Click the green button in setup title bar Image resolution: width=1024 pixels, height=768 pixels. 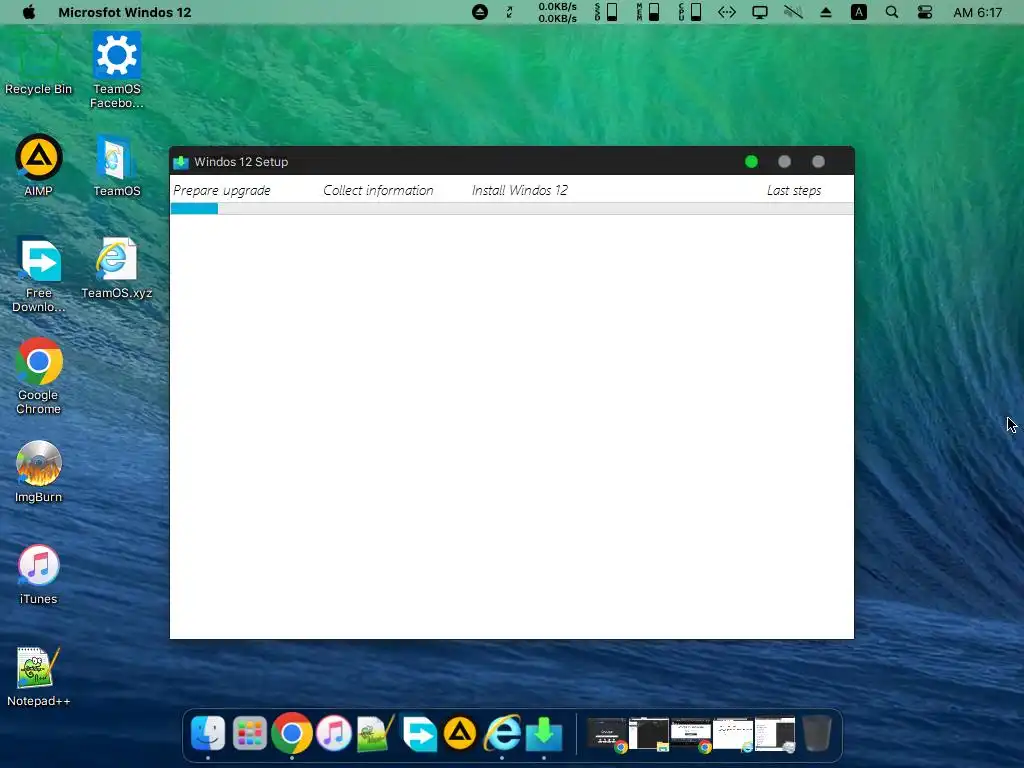coord(751,161)
